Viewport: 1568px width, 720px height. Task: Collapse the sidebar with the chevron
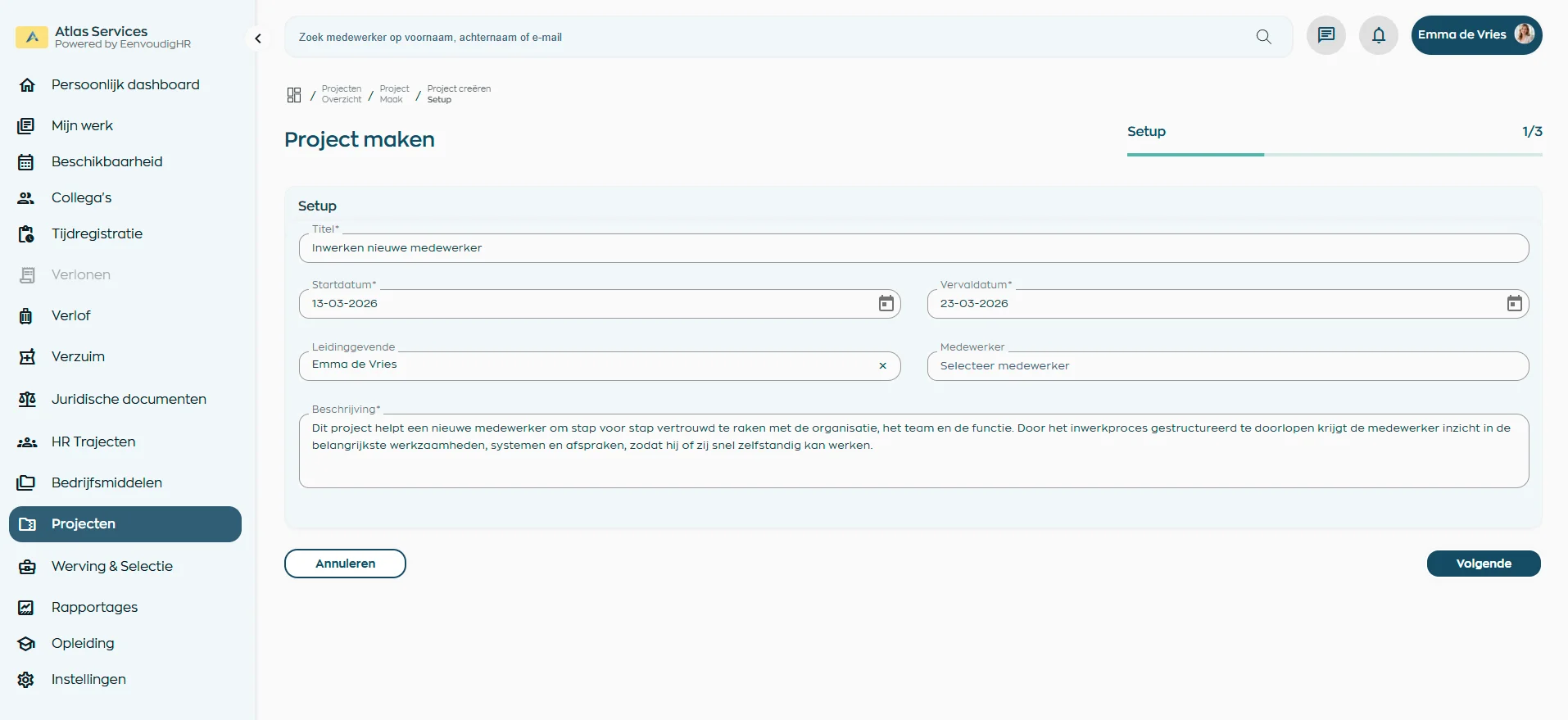point(258,38)
